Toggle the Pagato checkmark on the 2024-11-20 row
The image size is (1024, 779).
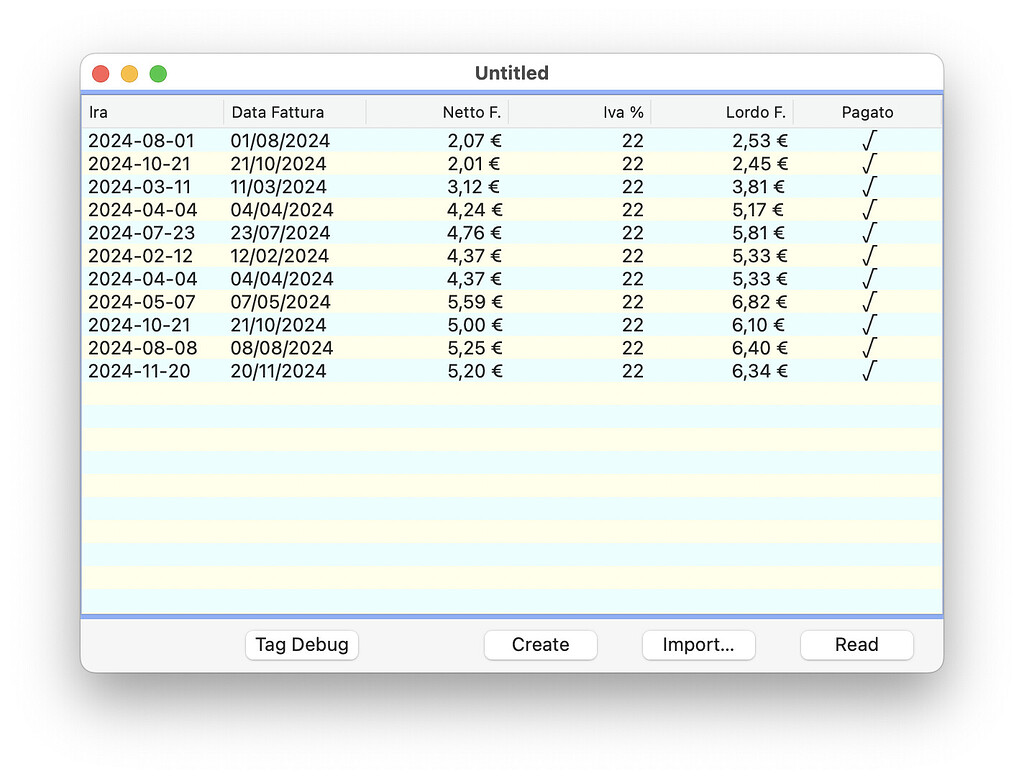pyautogui.click(x=867, y=371)
